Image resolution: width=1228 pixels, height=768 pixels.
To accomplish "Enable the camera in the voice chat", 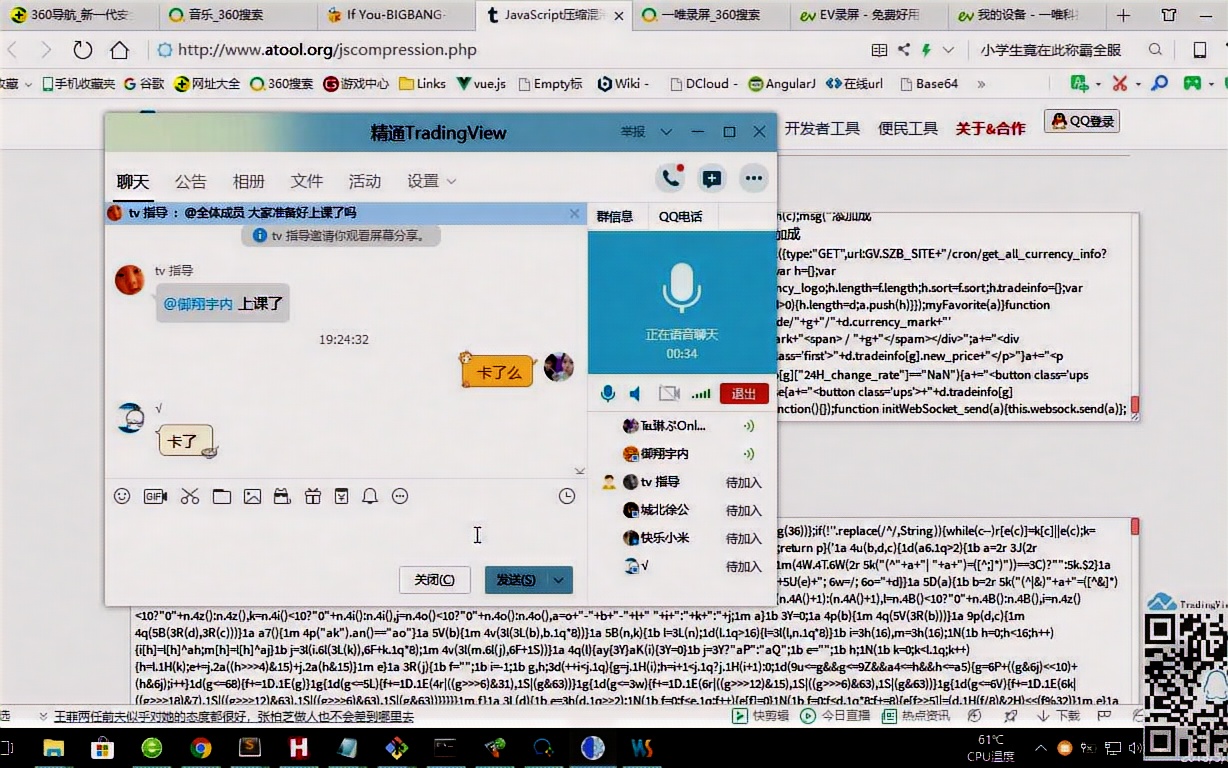I will pos(668,393).
